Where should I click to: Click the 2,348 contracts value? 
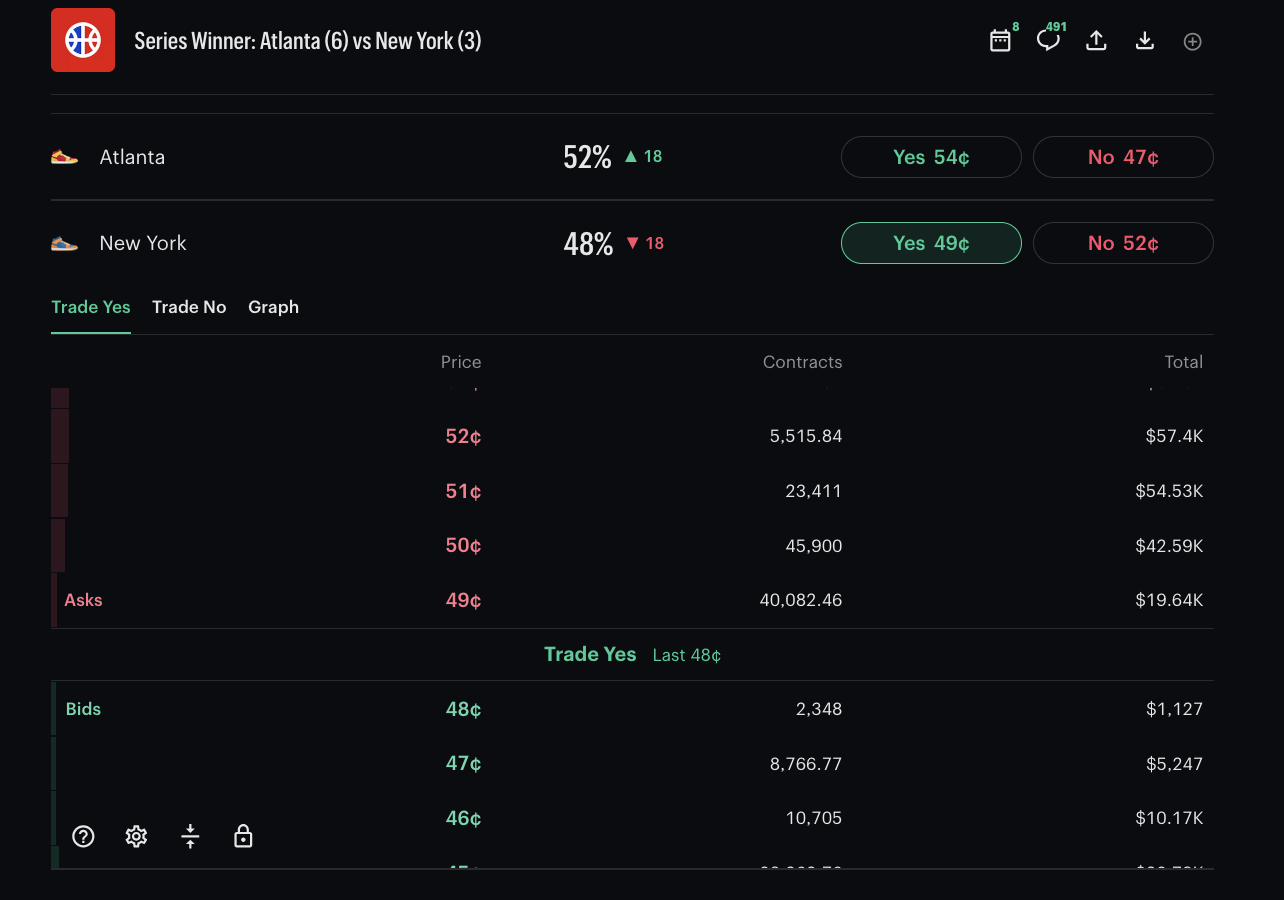click(x=819, y=709)
